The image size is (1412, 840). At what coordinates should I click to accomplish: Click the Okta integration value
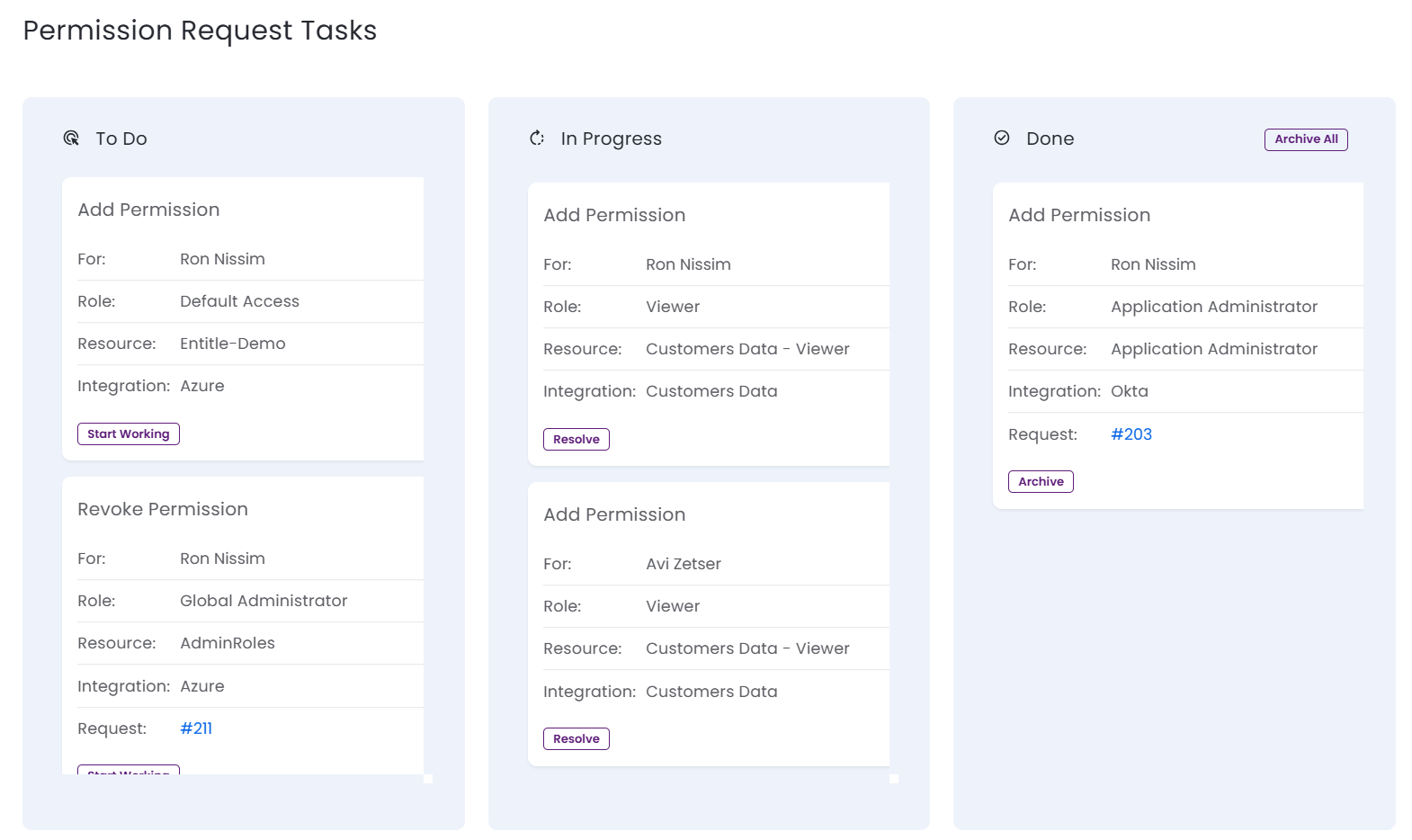coord(1130,391)
